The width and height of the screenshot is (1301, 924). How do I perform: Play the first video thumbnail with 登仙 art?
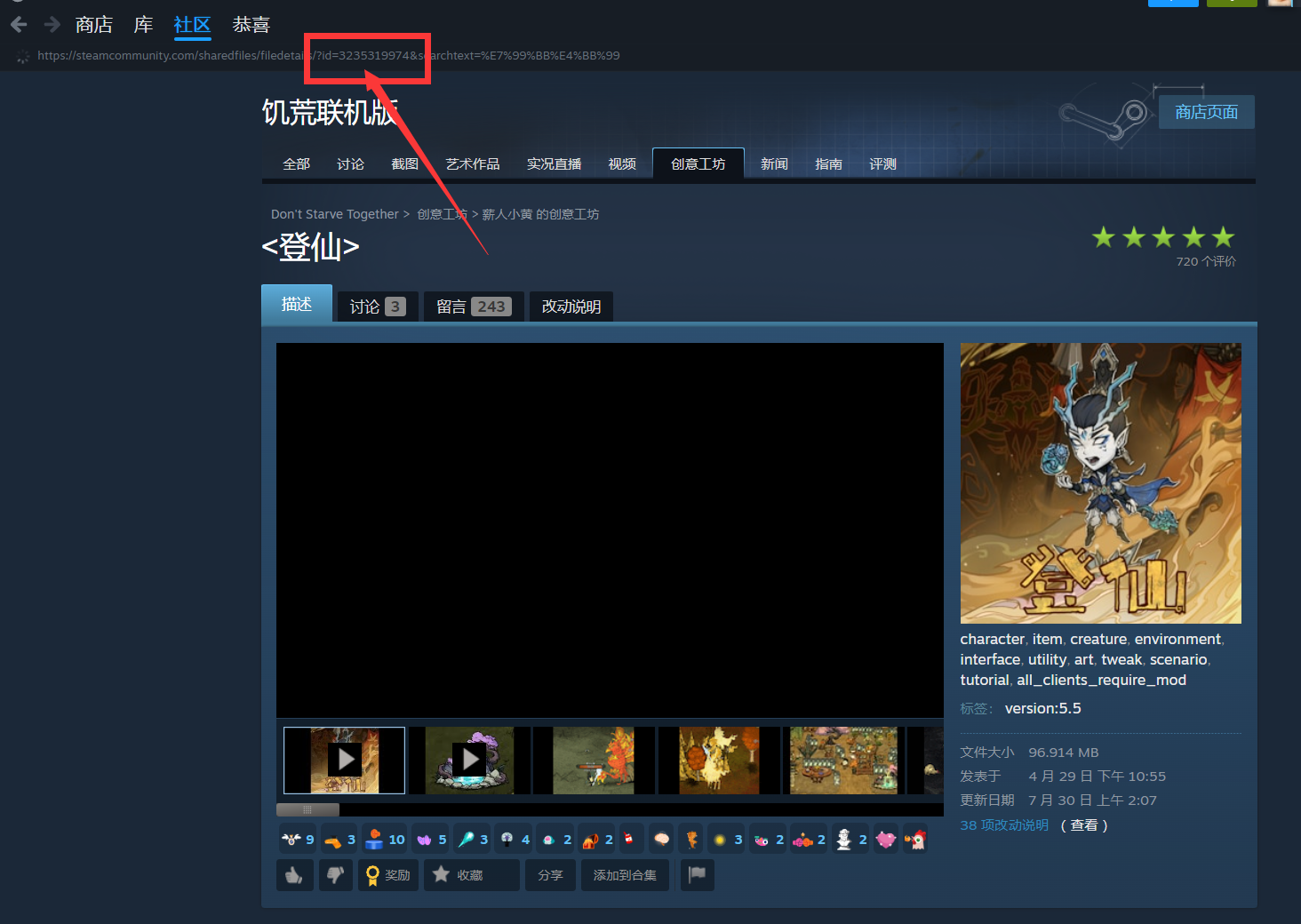click(345, 761)
